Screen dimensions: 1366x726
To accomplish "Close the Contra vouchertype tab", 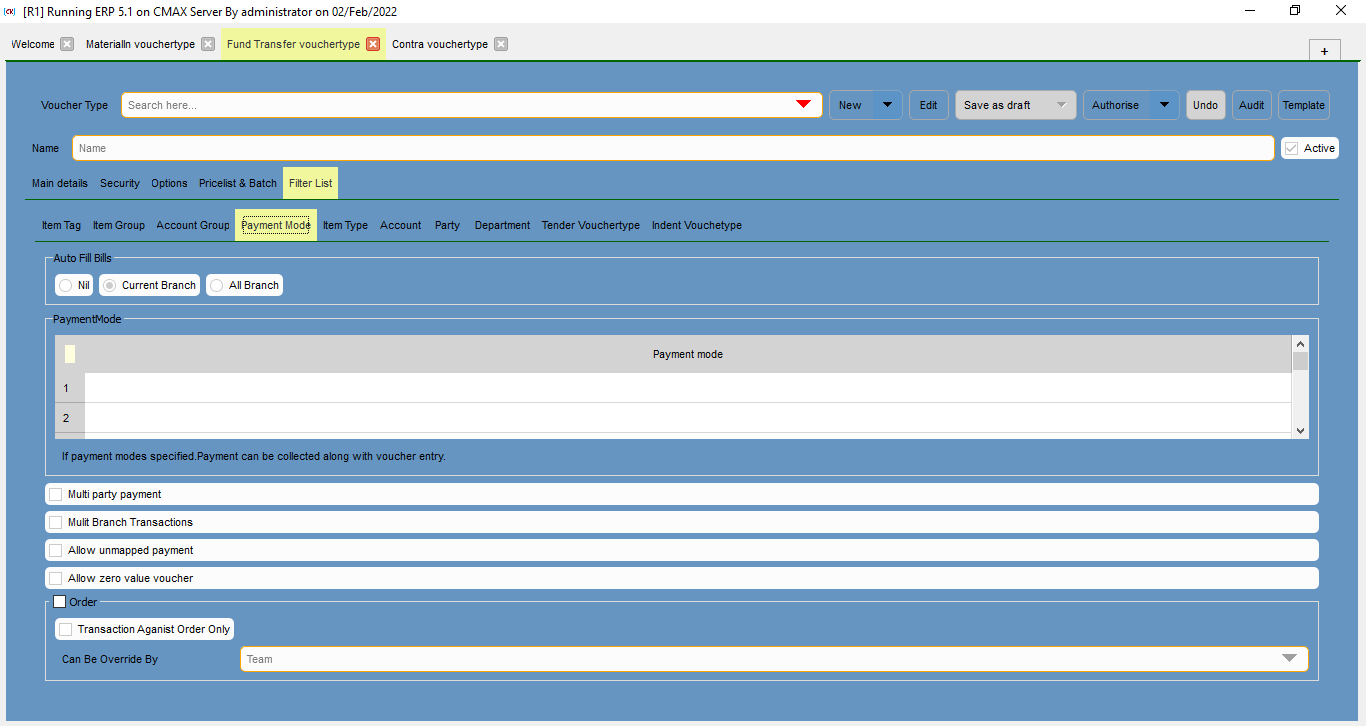I will [501, 44].
